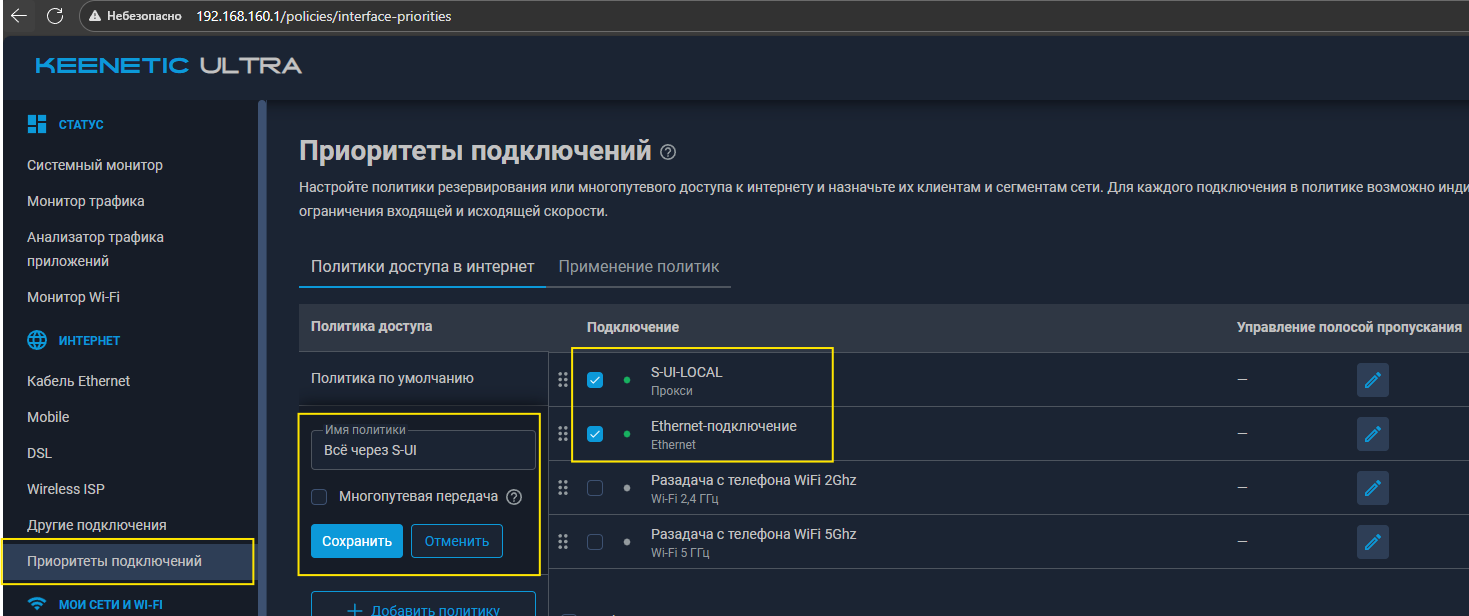Uncheck the S-UI-LOCAL connection checkbox
Image resolution: width=1469 pixels, height=616 pixels.
point(595,380)
